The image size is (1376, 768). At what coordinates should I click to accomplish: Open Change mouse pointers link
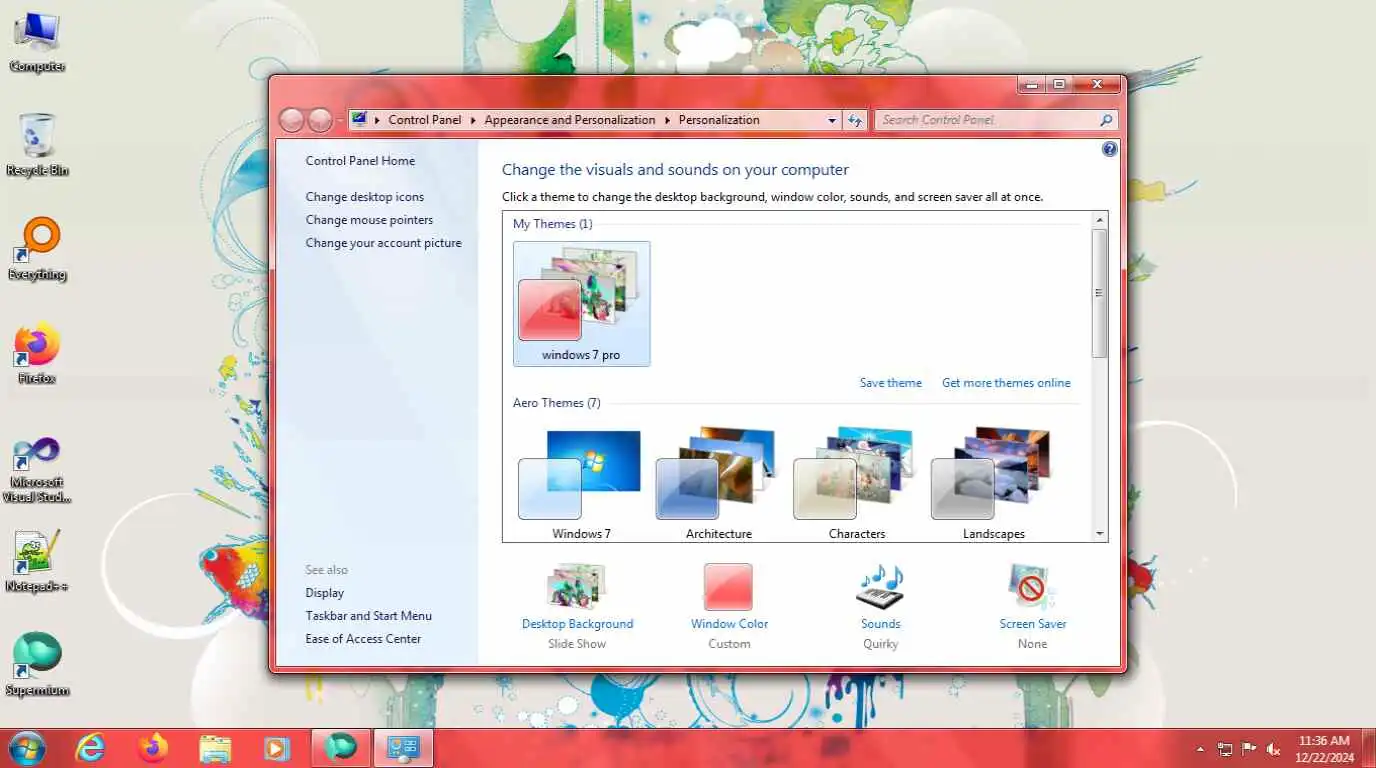coord(369,220)
